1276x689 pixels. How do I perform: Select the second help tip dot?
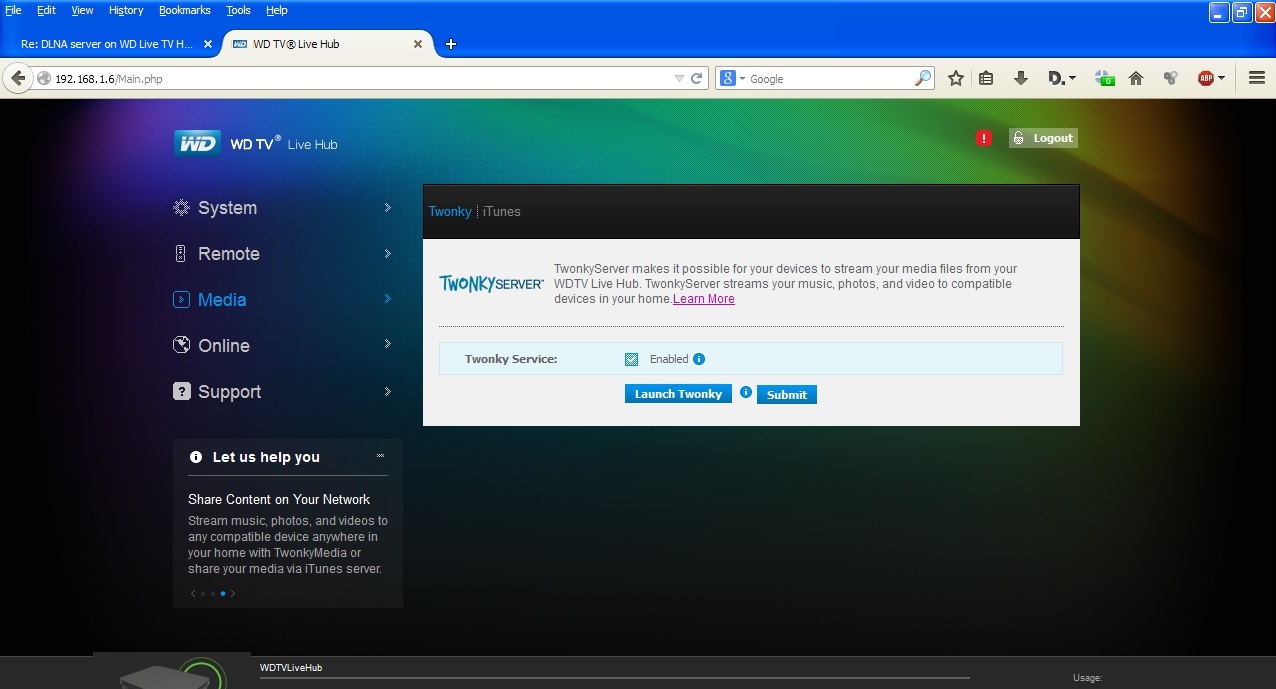212,593
